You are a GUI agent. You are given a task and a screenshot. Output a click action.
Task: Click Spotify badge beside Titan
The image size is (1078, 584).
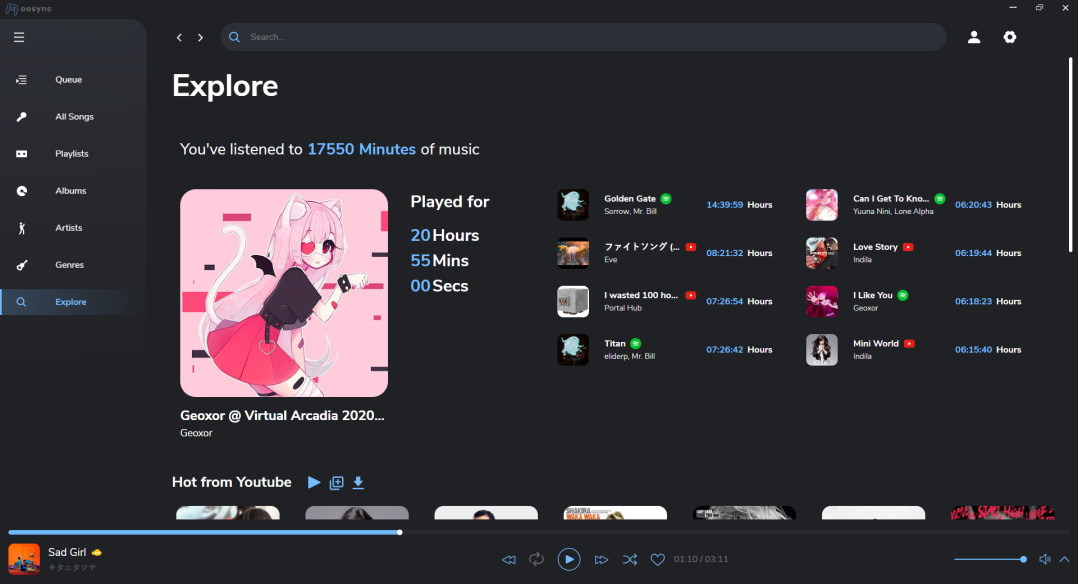coord(636,343)
